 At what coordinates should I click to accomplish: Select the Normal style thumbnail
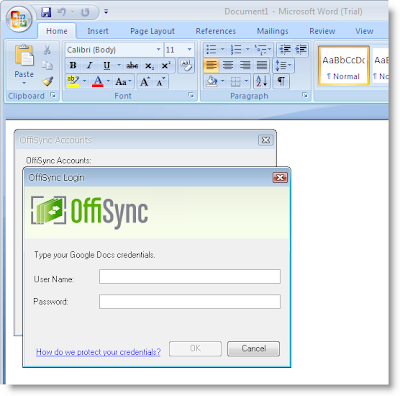pyautogui.click(x=344, y=66)
